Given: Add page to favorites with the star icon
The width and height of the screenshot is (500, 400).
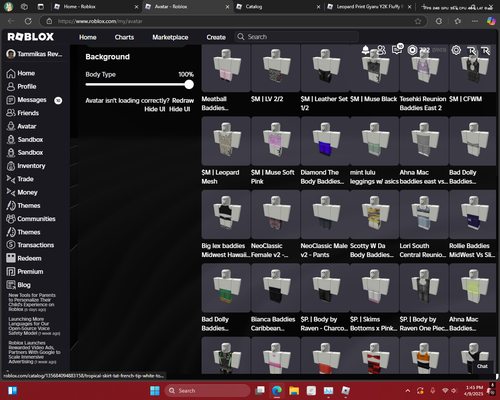Looking at the screenshot, I should pyautogui.click(x=418, y=21).
